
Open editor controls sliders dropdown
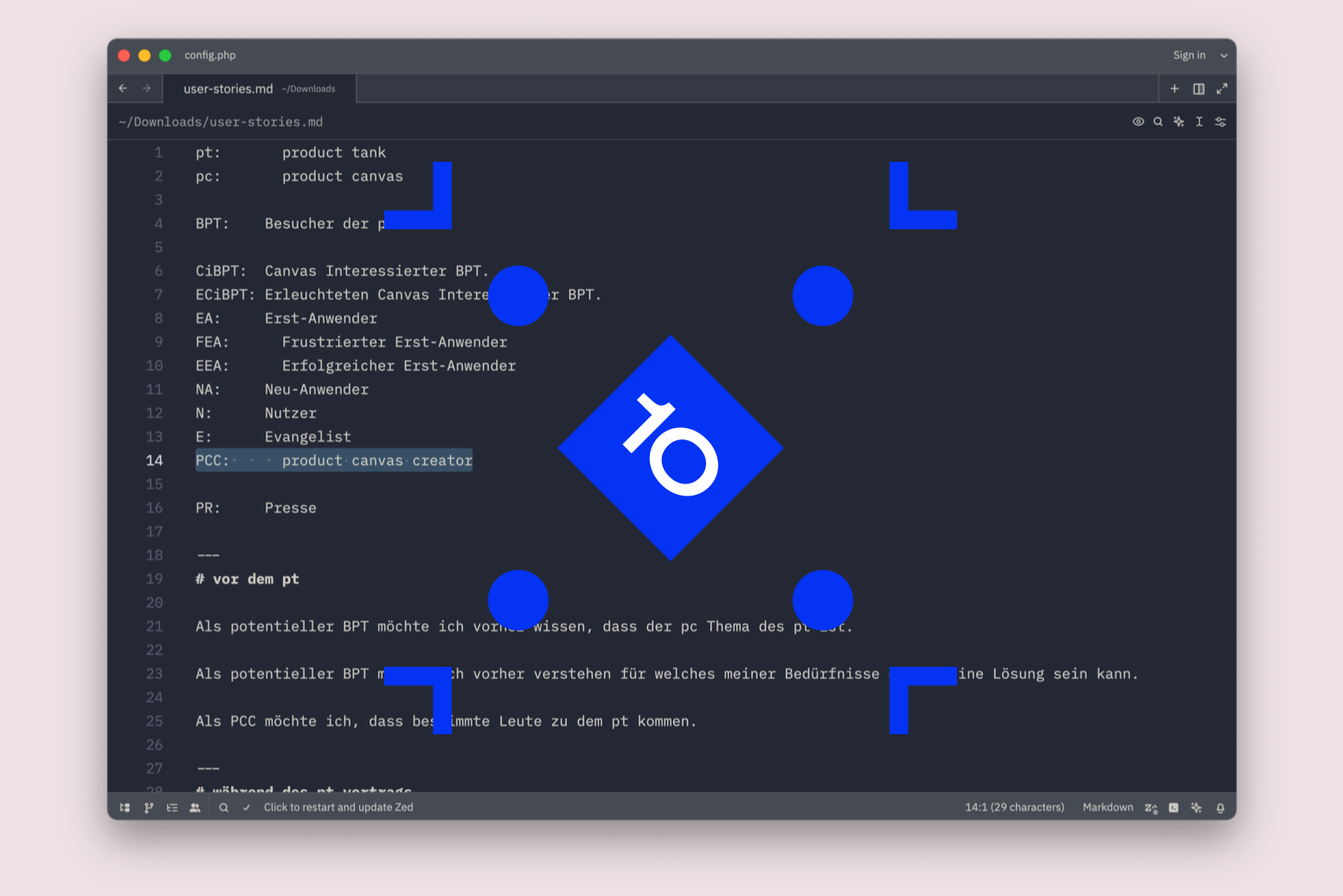click(1220, 122)
